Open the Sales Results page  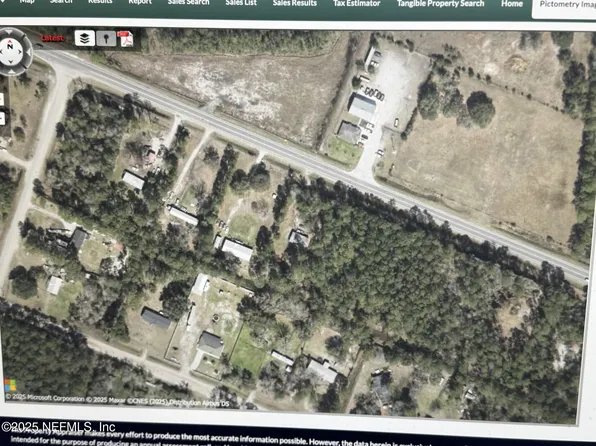coord(295,3)
